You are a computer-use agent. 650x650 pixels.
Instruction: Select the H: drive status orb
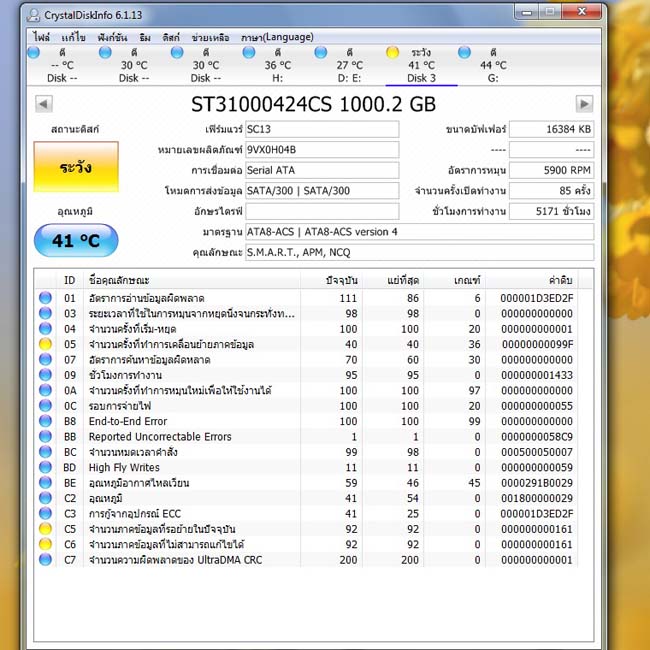249,52
